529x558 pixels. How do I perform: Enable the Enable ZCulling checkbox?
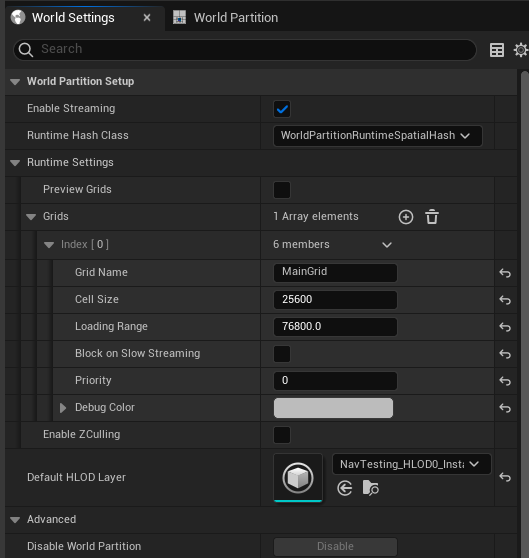pos(282,435)
